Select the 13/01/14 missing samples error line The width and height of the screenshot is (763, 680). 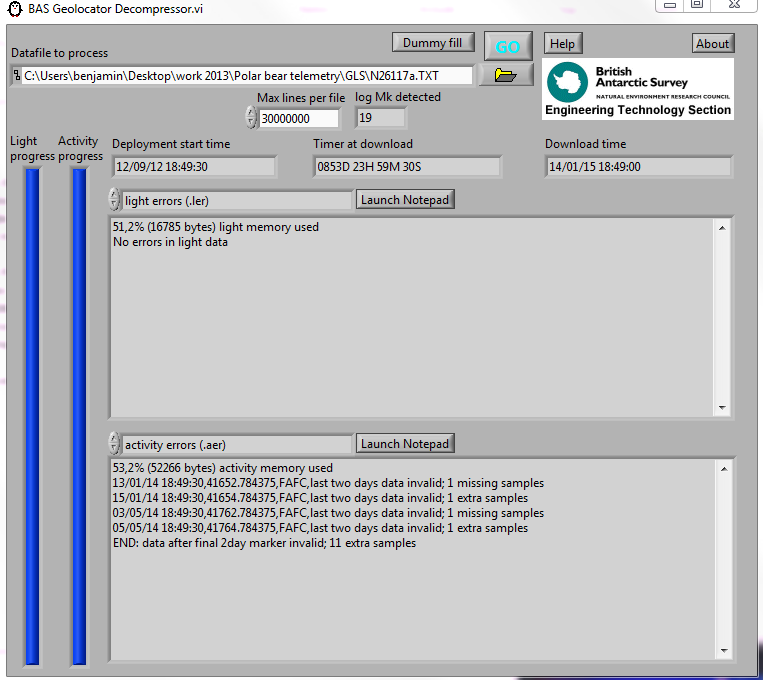[328, 483]
